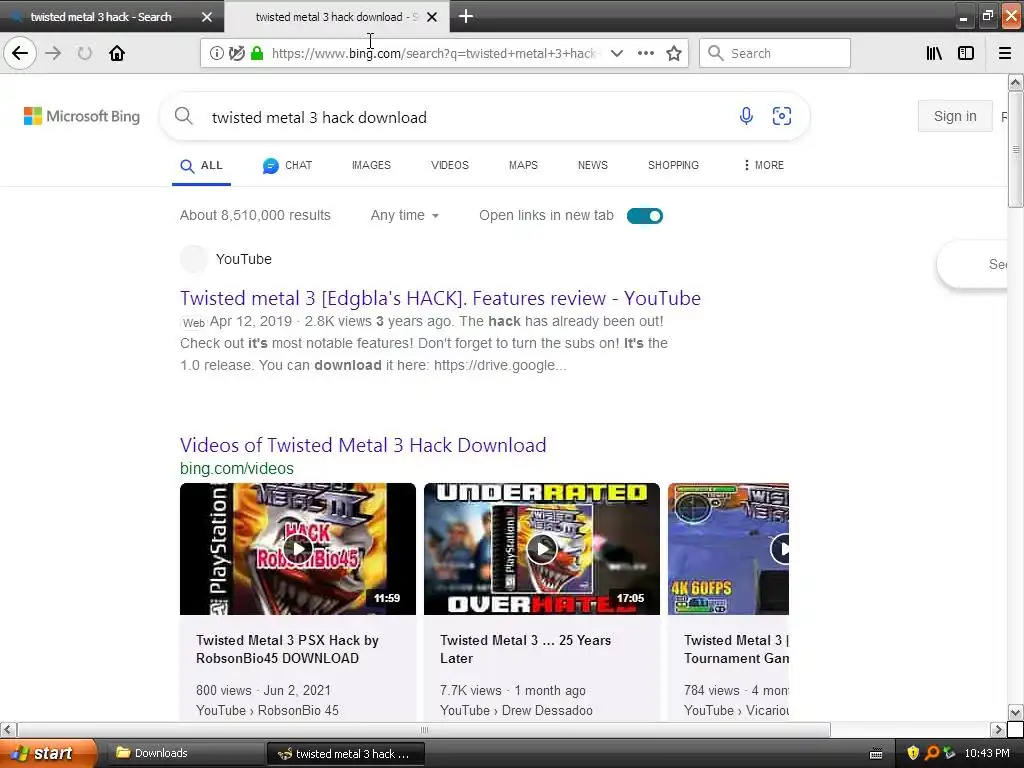Open the home page via the house icon
This screenshot has height=768, width=1024.
117,53
